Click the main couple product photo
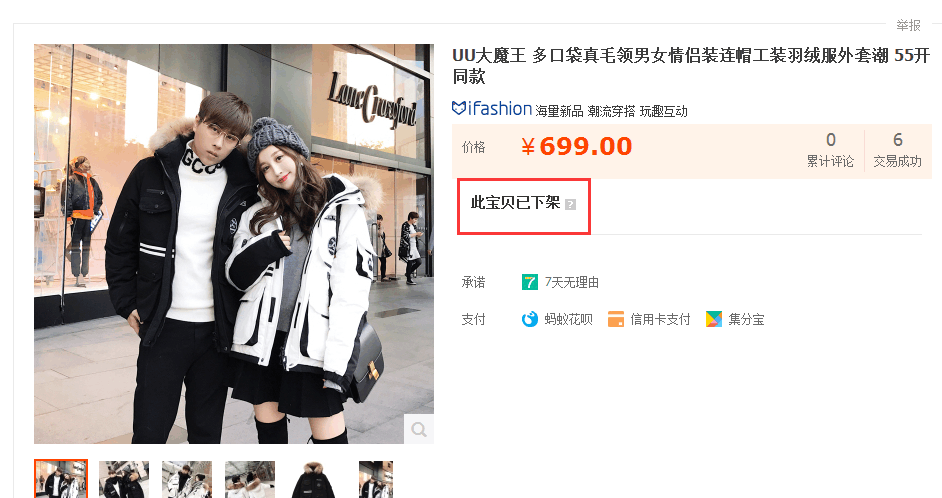942x498 pixels. click(x=234, y=244)
